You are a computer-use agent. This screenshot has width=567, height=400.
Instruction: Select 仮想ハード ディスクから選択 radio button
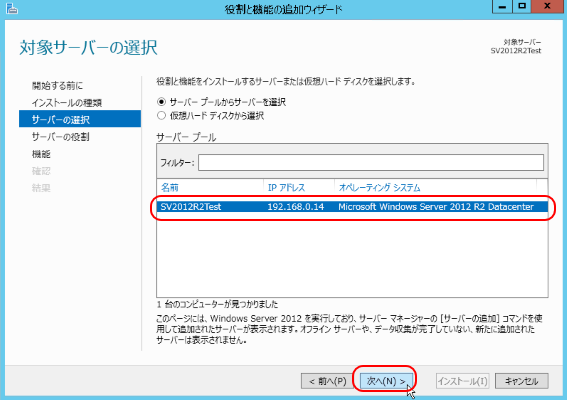click(x=161, y=116)
